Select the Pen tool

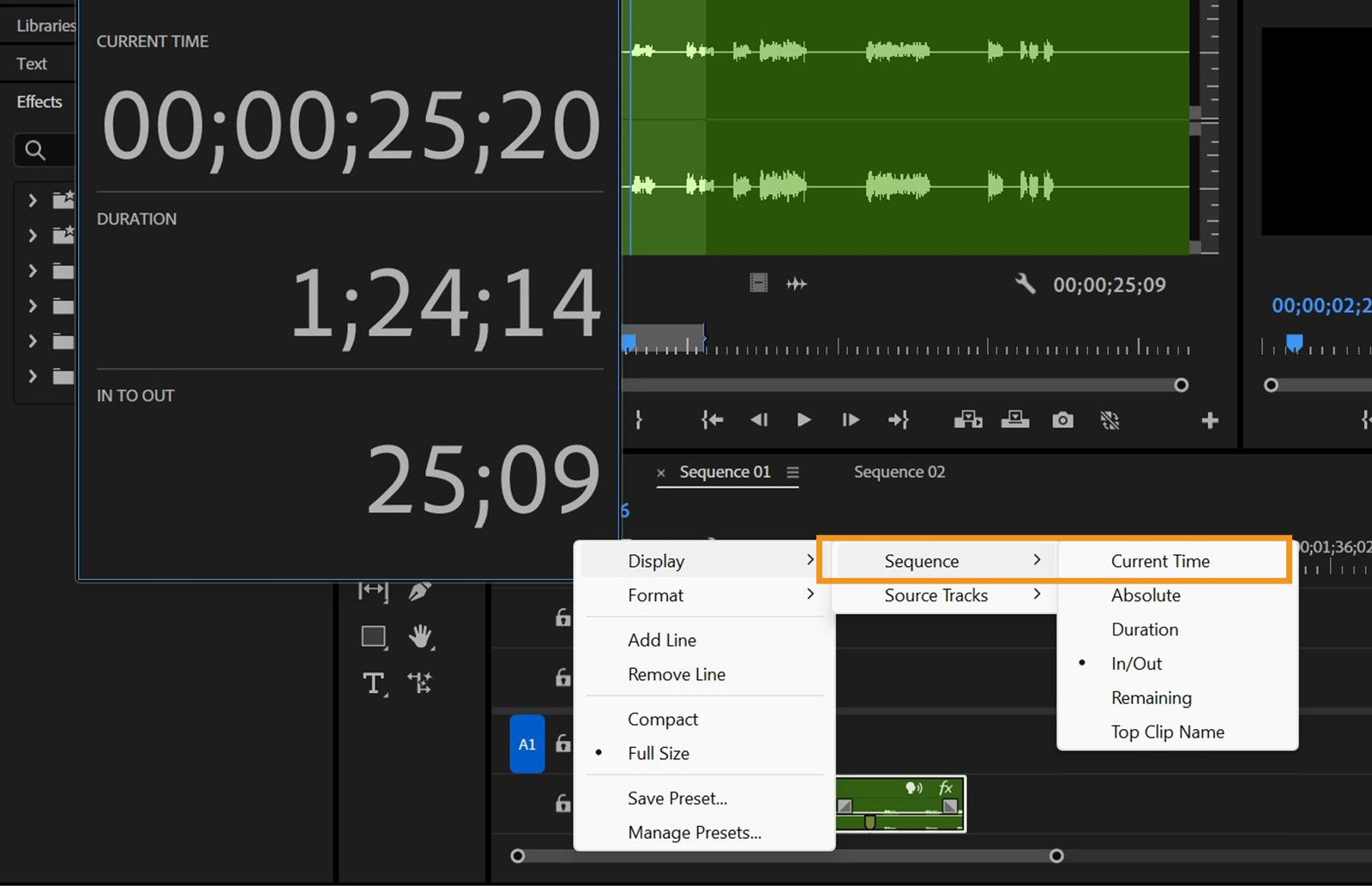pos(418,590)
